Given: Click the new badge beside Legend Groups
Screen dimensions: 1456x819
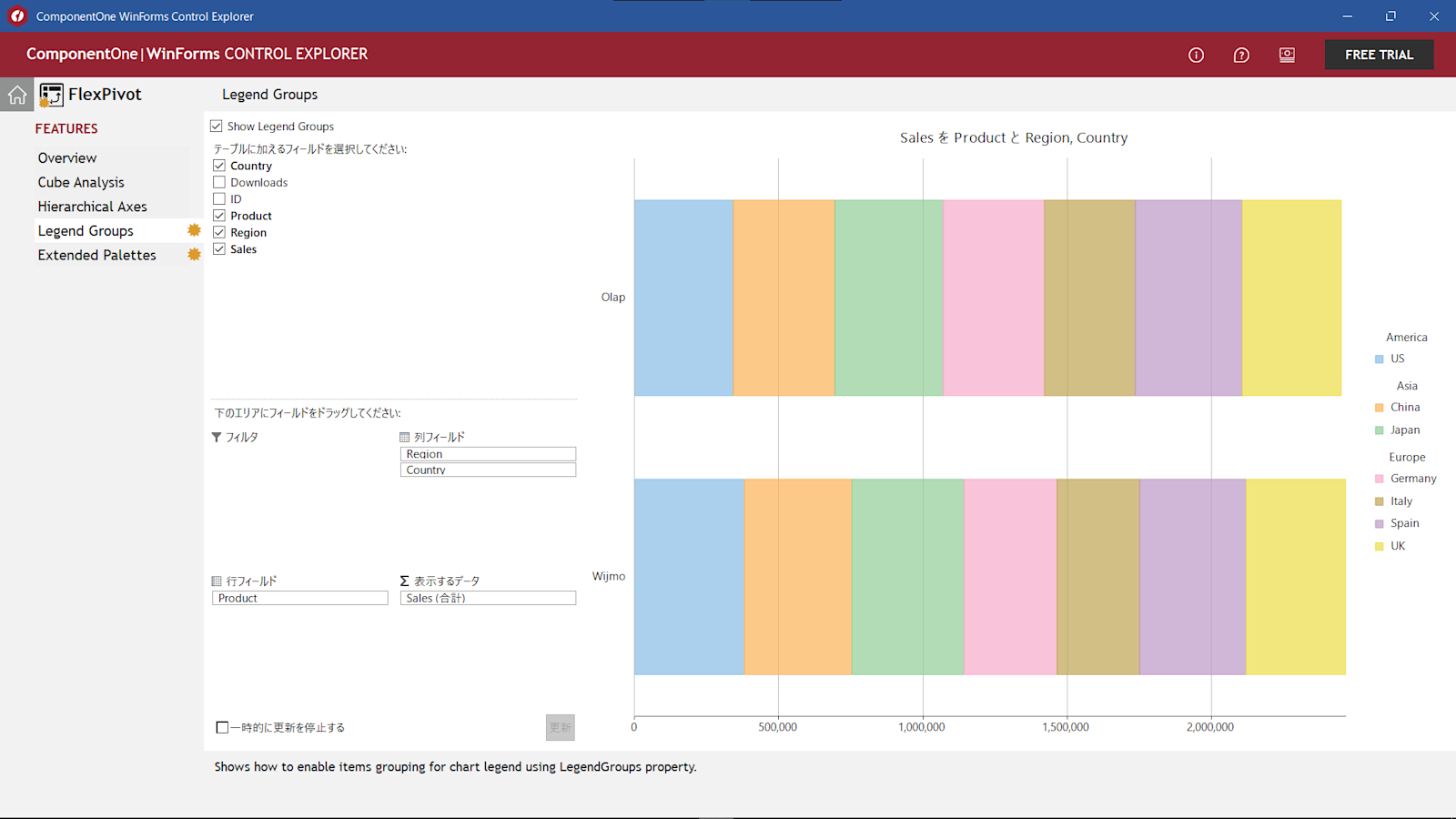Looking at the screenshot, I should [194, 230].
